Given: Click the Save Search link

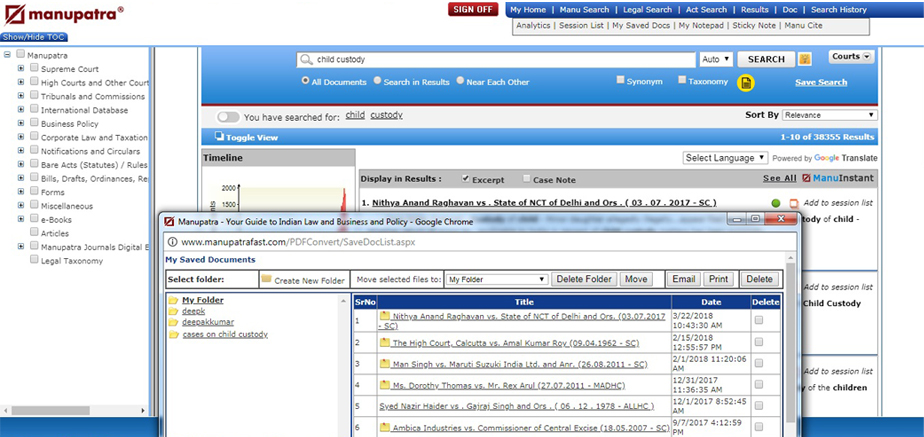Looking at the screenshot, I should click(821, 82).
